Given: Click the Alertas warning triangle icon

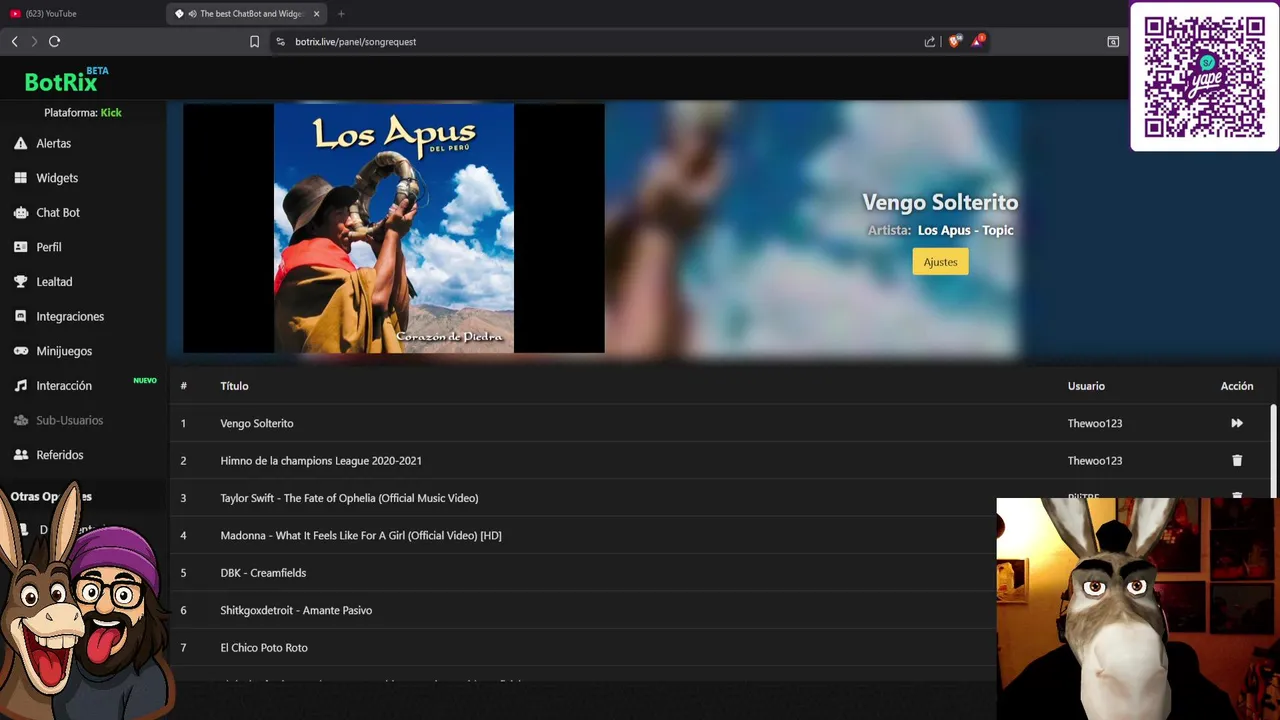Looking at the screenshot, I should [x=20, y=143].
